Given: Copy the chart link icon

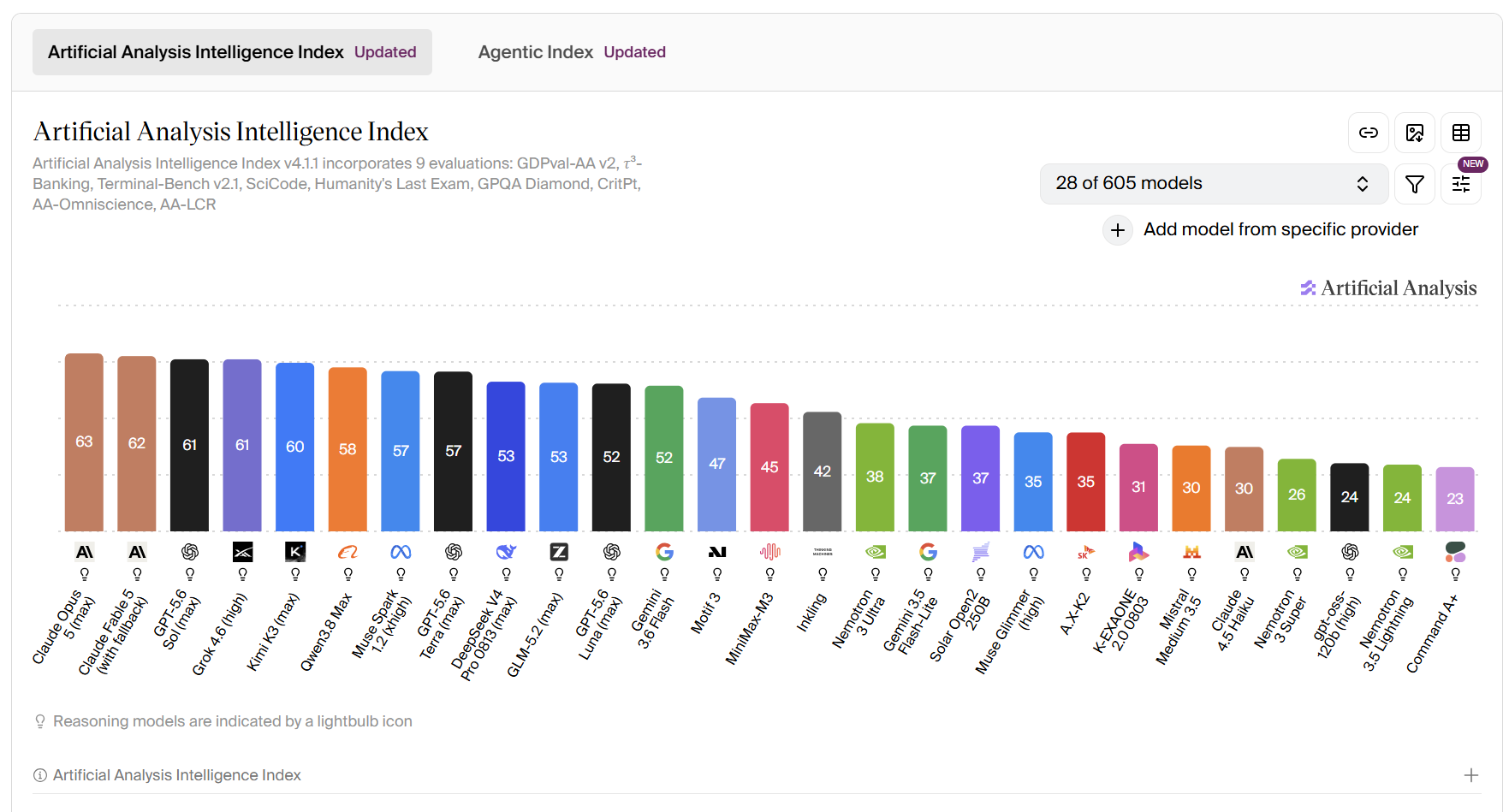Looking at the screenshot, I should [x=1368, y=133].
